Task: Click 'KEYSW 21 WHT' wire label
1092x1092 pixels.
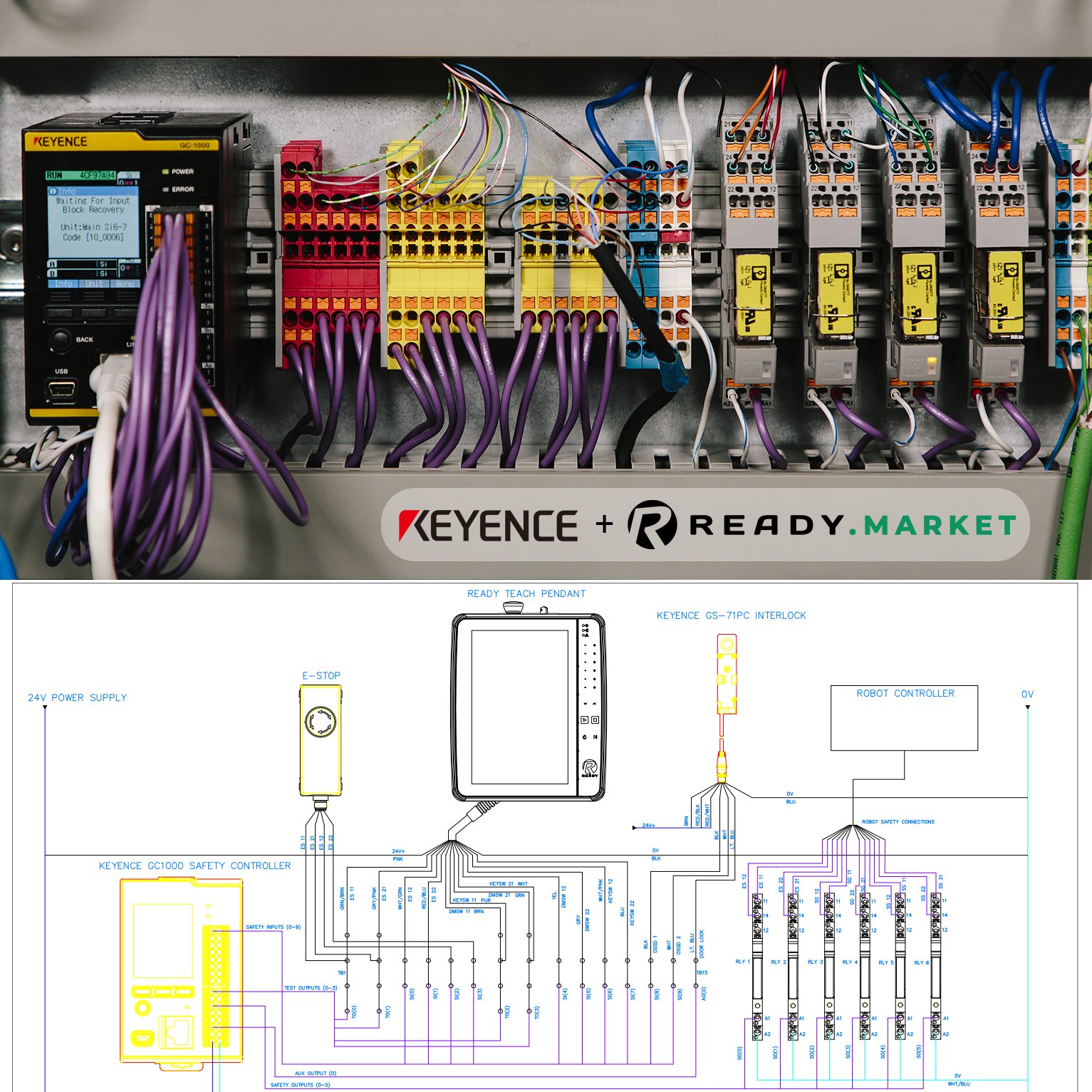Action: point(509,883)
